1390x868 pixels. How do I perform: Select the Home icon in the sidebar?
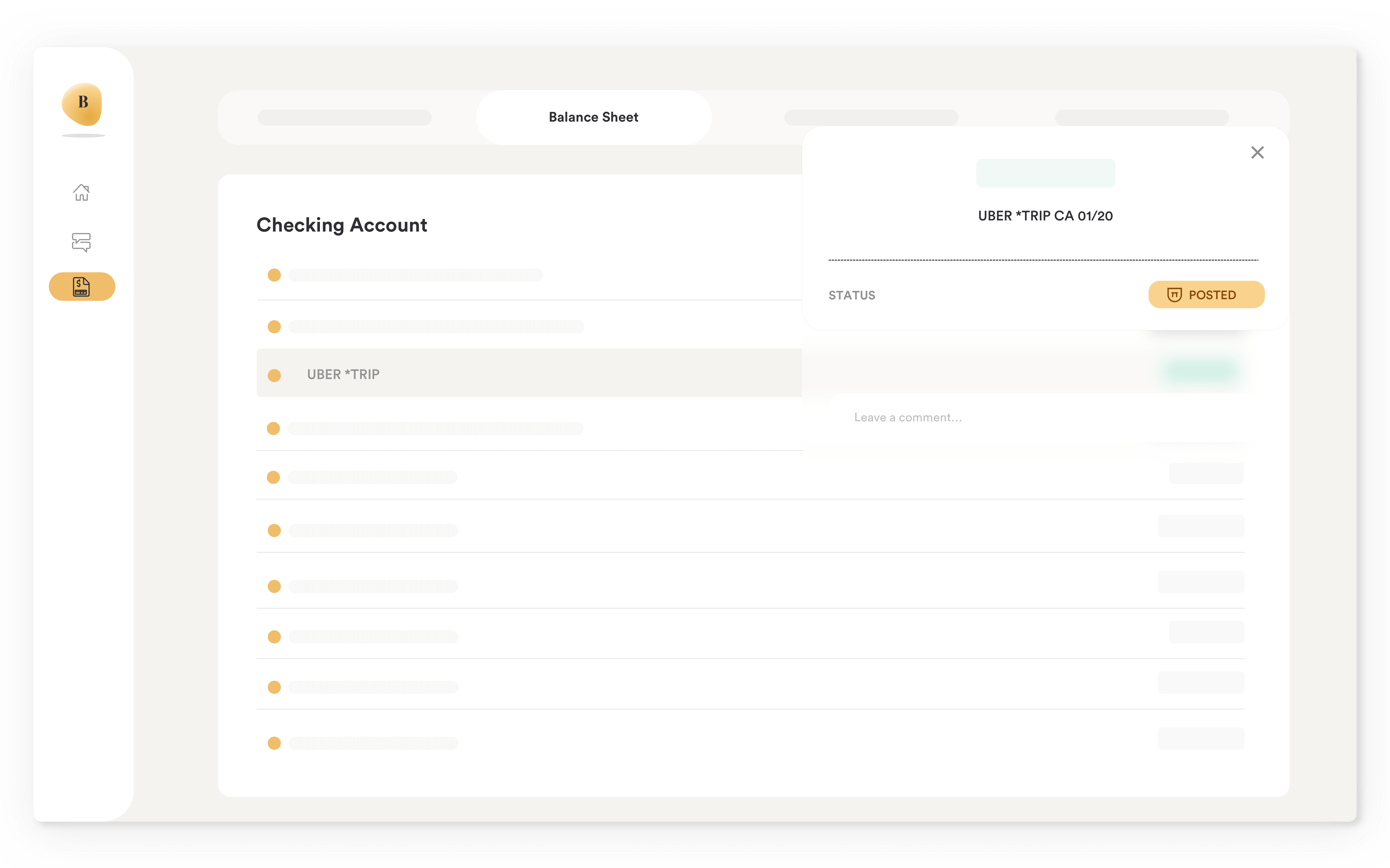(82, 193)
